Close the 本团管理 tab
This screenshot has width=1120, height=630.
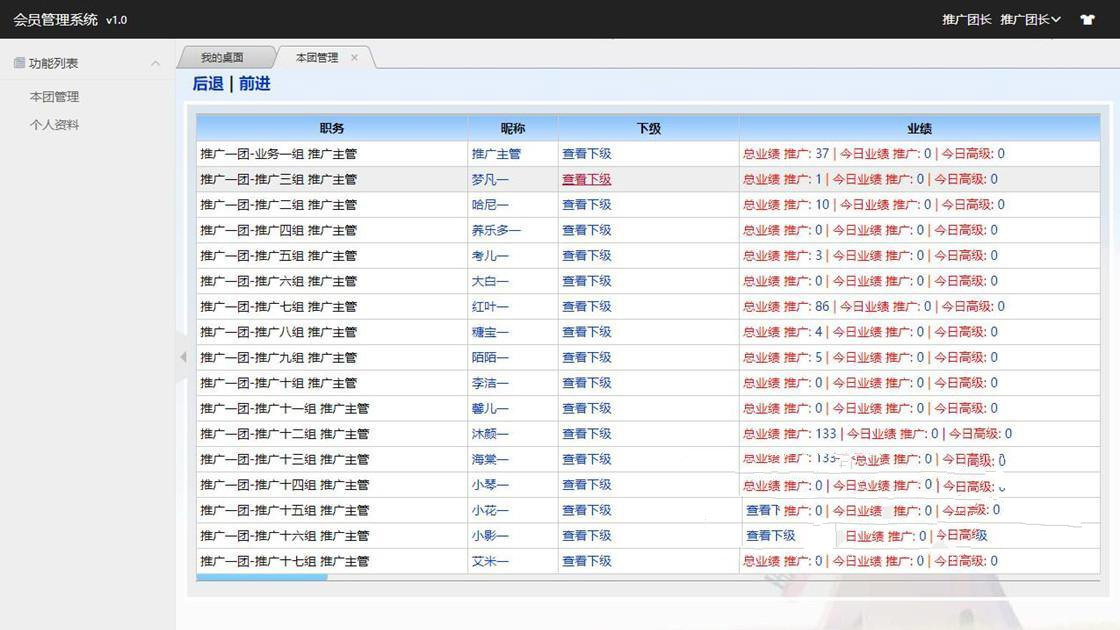coord(354,57)
